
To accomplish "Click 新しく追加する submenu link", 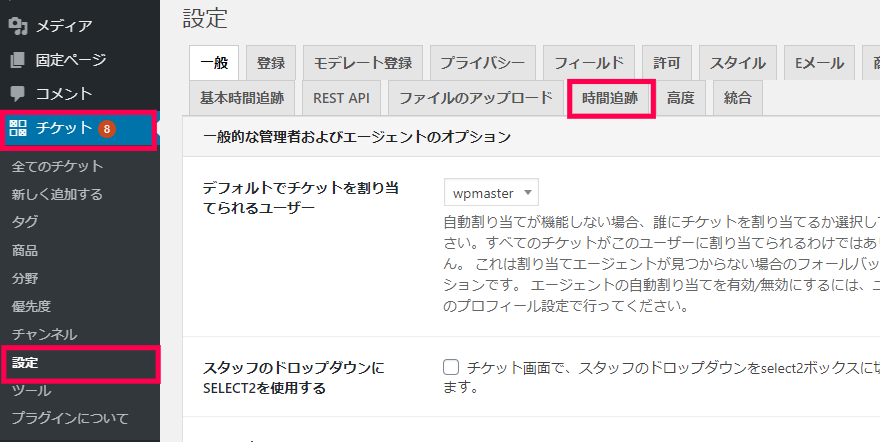I will tap(57, 194).
